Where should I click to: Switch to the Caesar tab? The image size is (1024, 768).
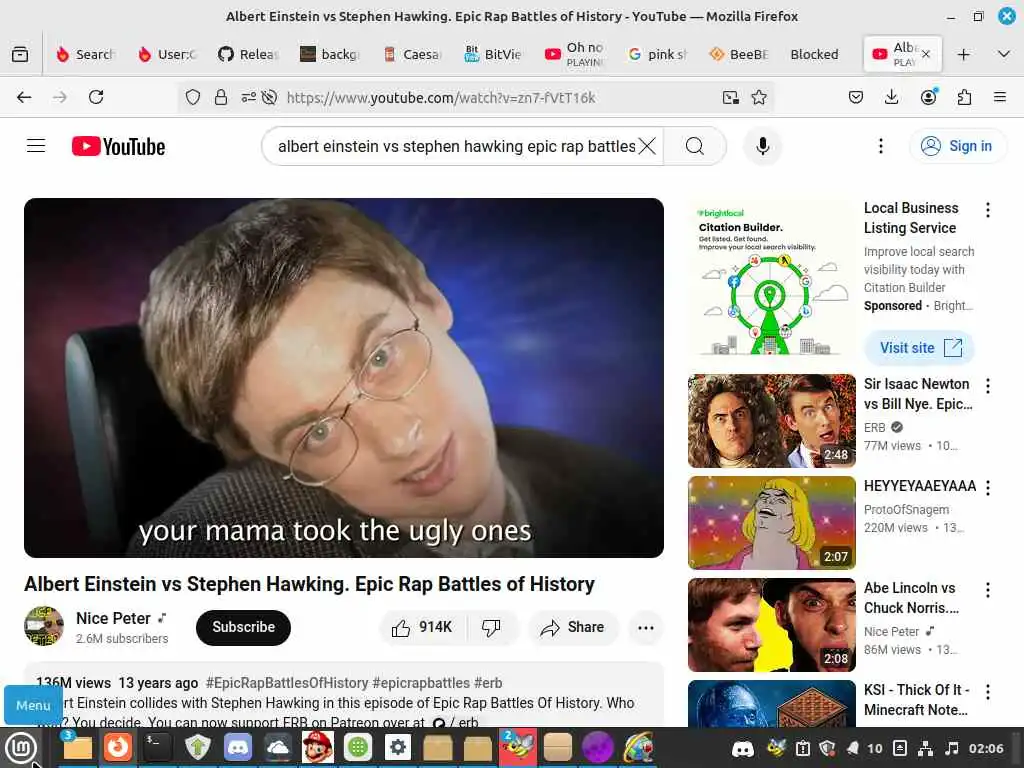click(412, 54)
